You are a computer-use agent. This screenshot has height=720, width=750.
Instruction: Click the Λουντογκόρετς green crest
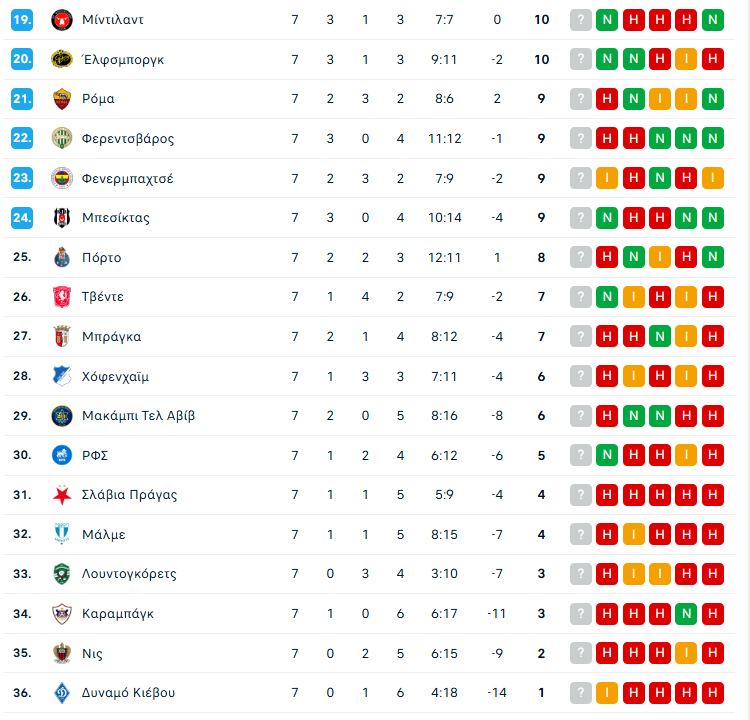coord(62,574)
